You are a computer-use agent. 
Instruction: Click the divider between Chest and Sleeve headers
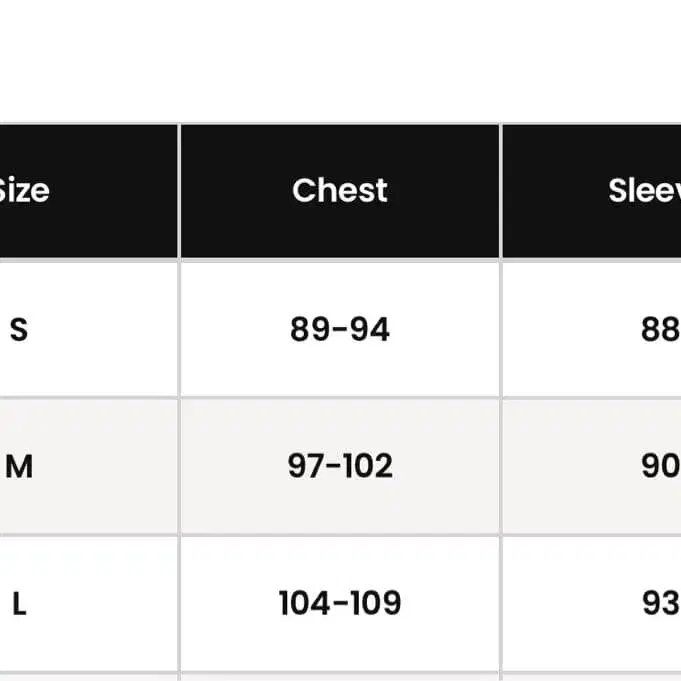[x=500, y=190]
